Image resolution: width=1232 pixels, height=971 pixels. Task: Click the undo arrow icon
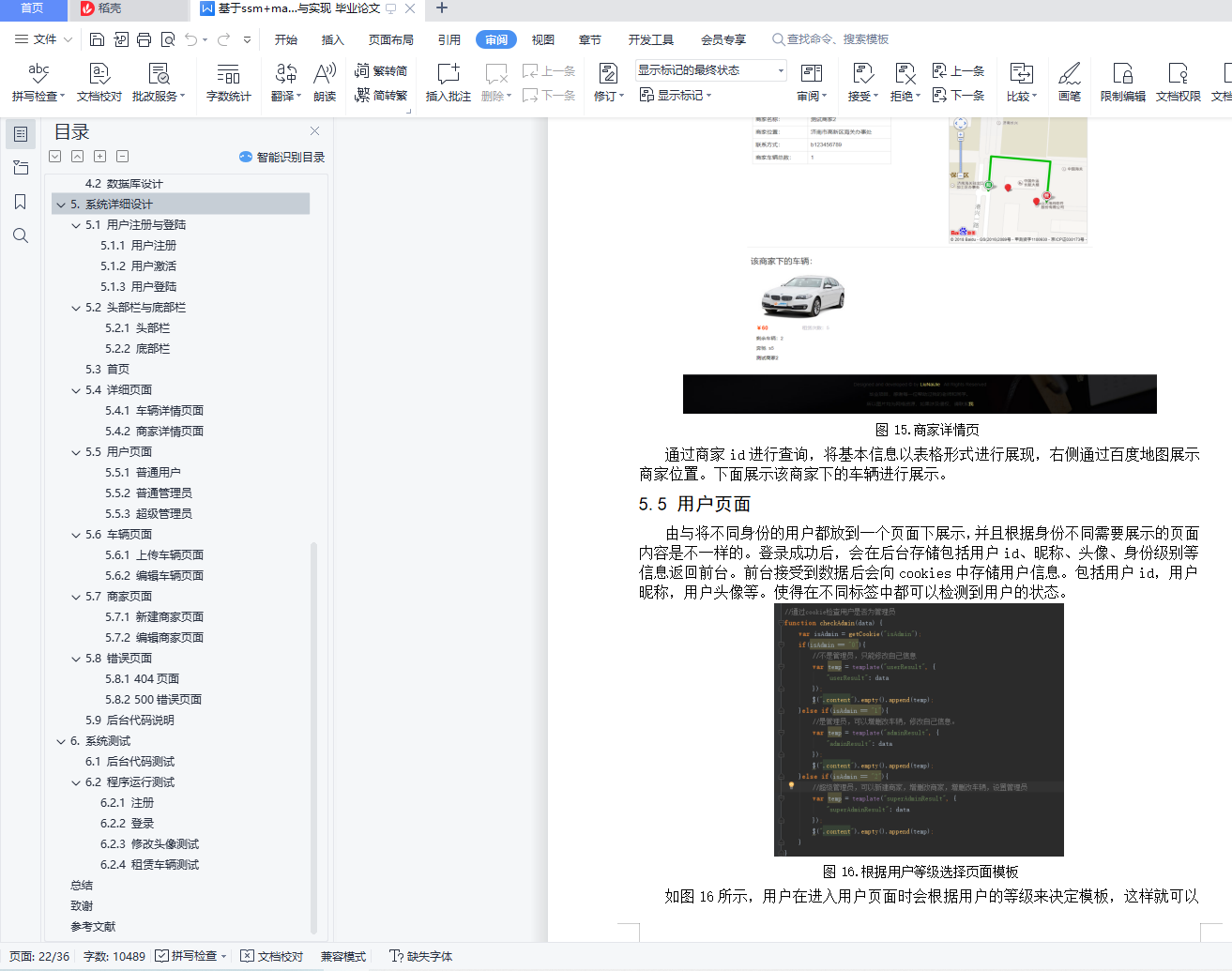(x=191, y=39)
